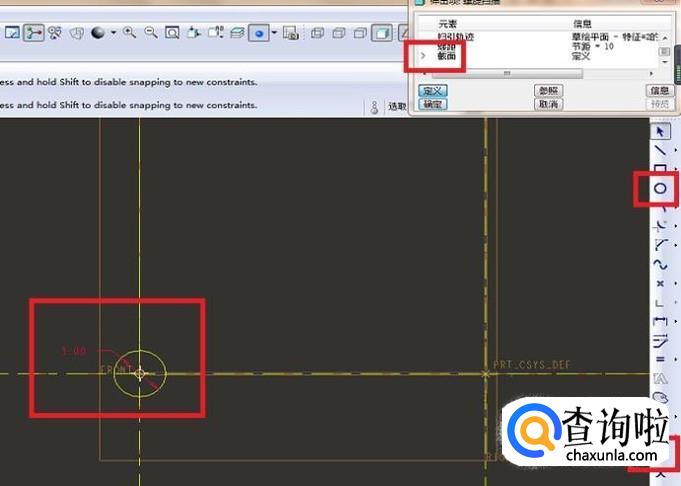Select the 扫引轨迹 row in element list
Screen dimensions: 681x486
pos(455,37)
